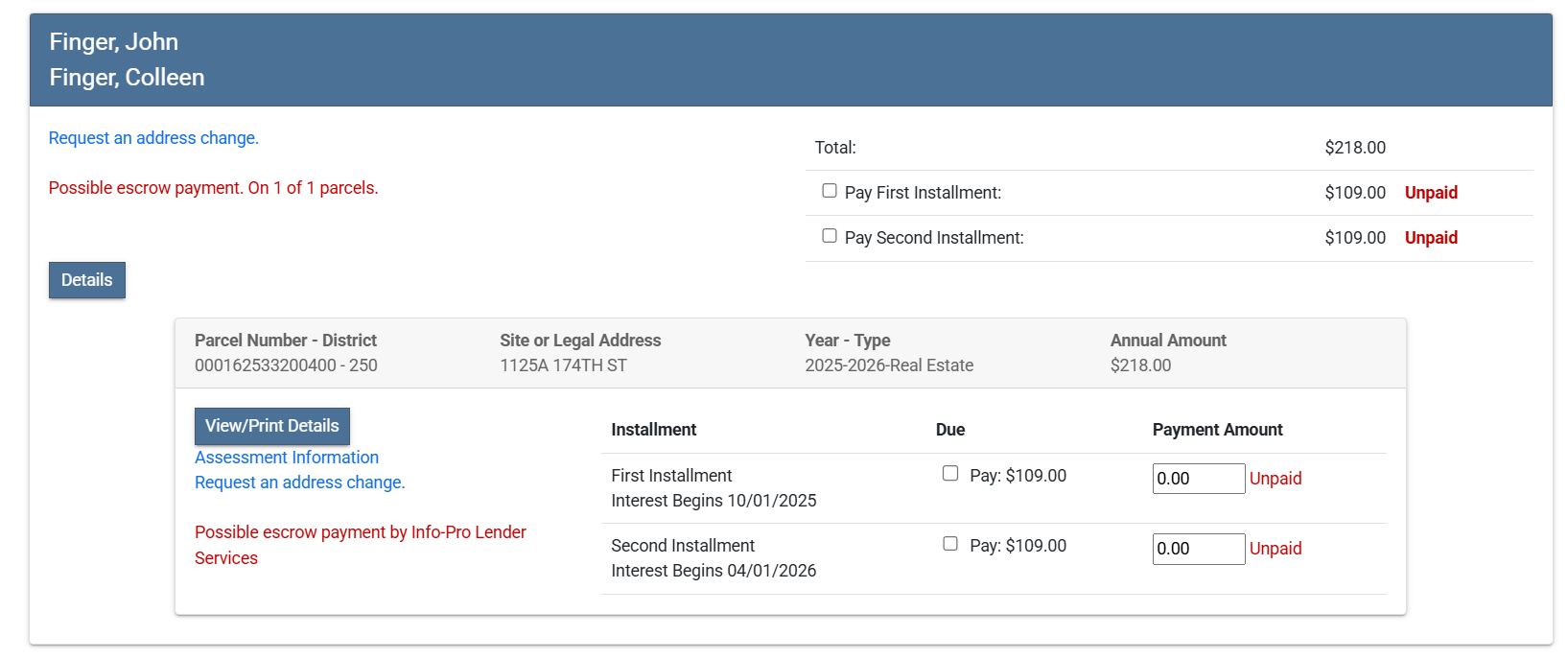Select the parcel number 000162533200400 - 250
This screenshot has height=659, width=1568.
[286, 365]
